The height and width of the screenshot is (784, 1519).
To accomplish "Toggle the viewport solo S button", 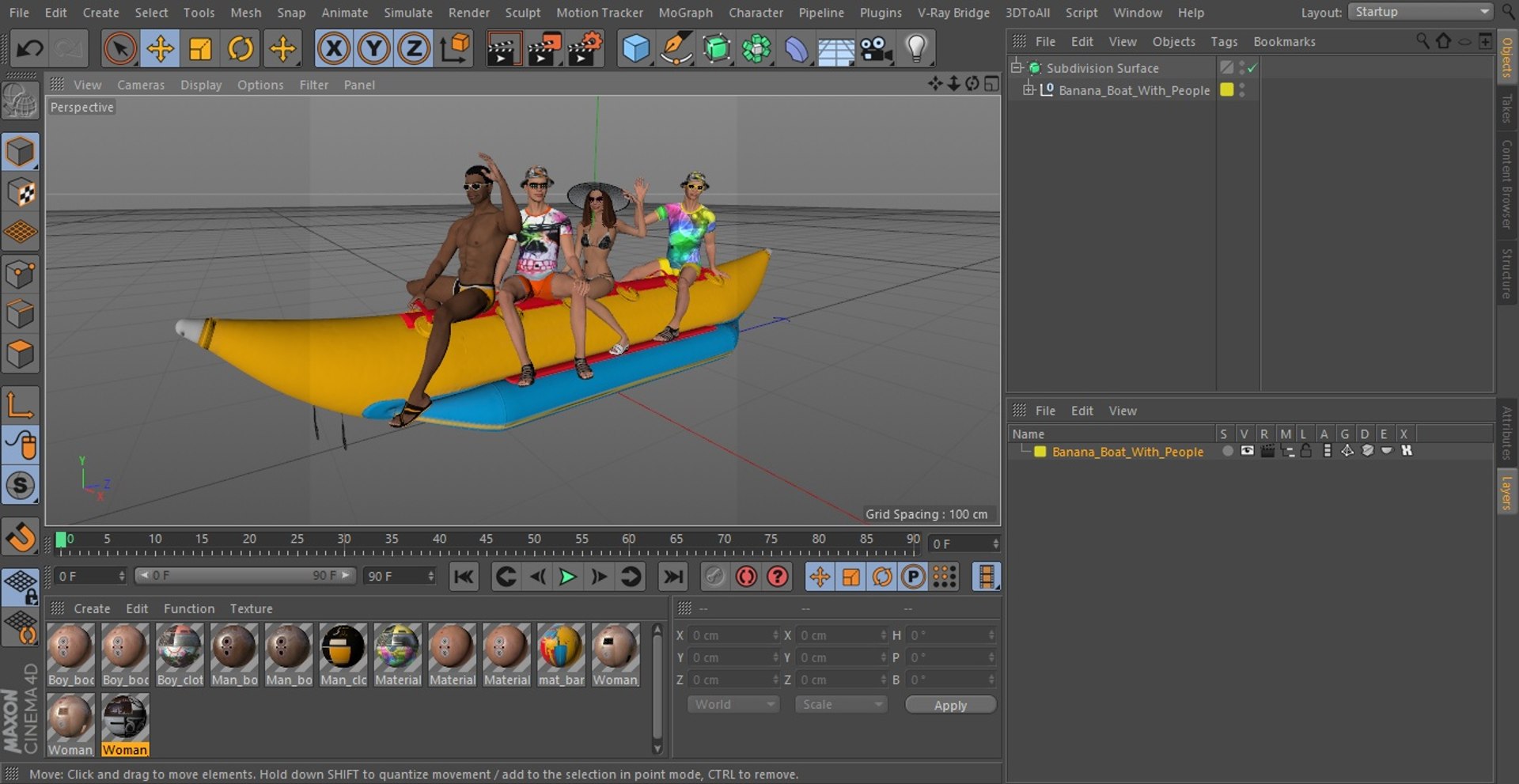I will 21,485.
